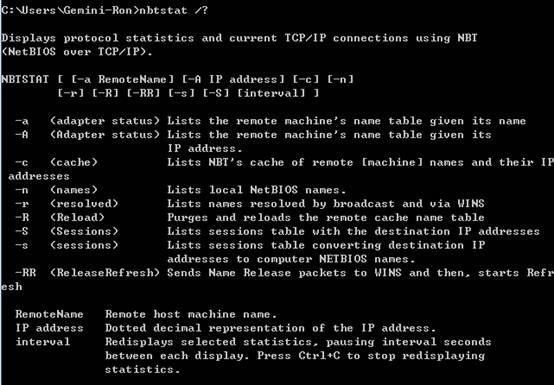Click the 'Displays protocol statistics' description line

tap(239, 38)
